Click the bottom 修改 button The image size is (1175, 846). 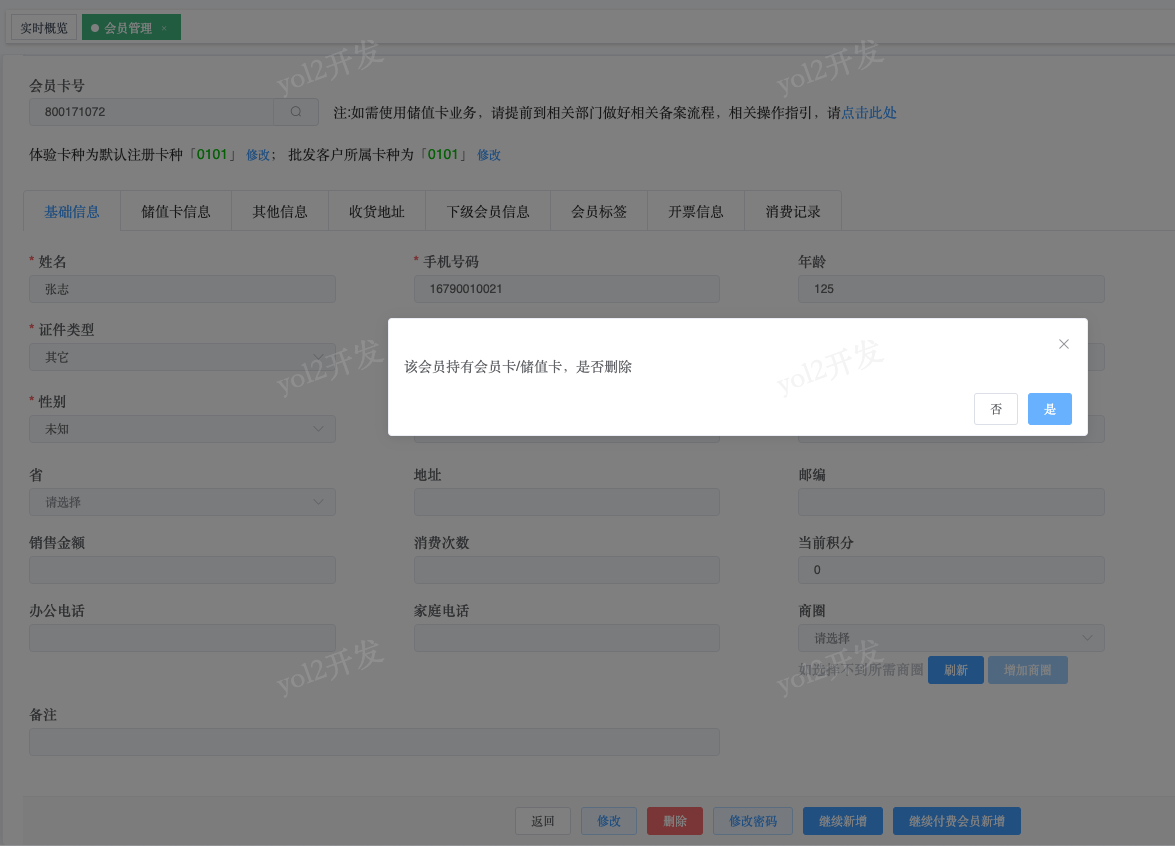point(608,821)
